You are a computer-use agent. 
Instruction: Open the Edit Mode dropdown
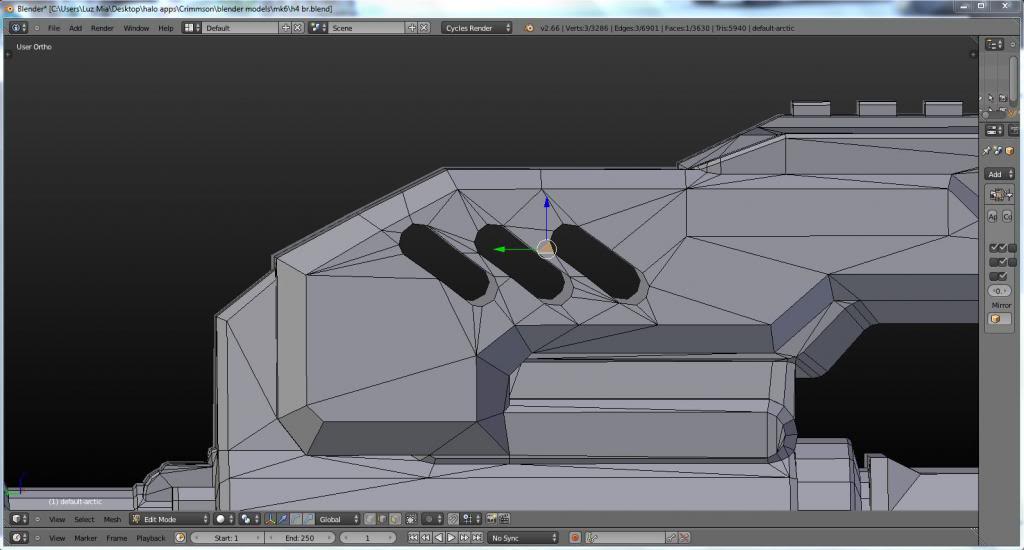pos(169,519)
